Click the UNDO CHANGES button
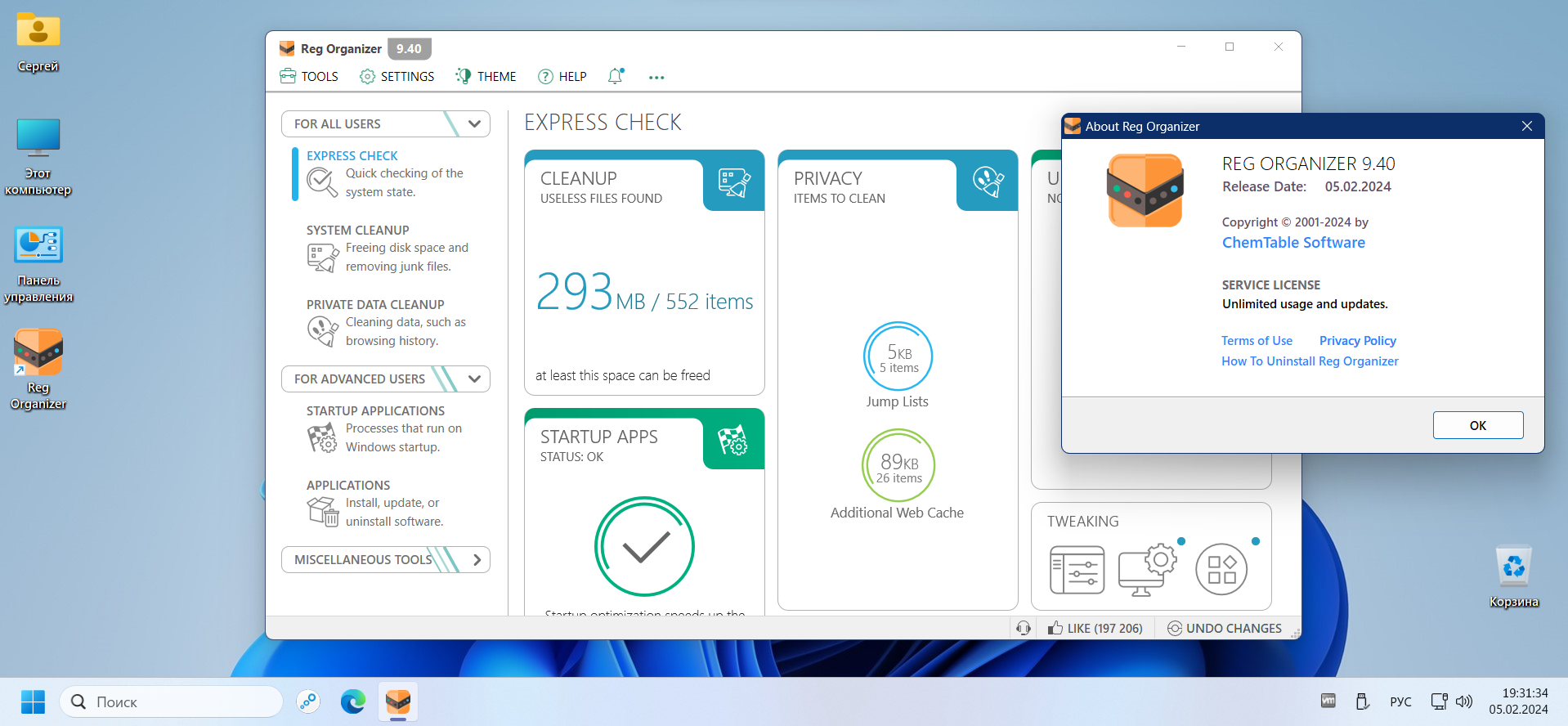Viewport: 1568px width, 726px height. (1225, 628)
